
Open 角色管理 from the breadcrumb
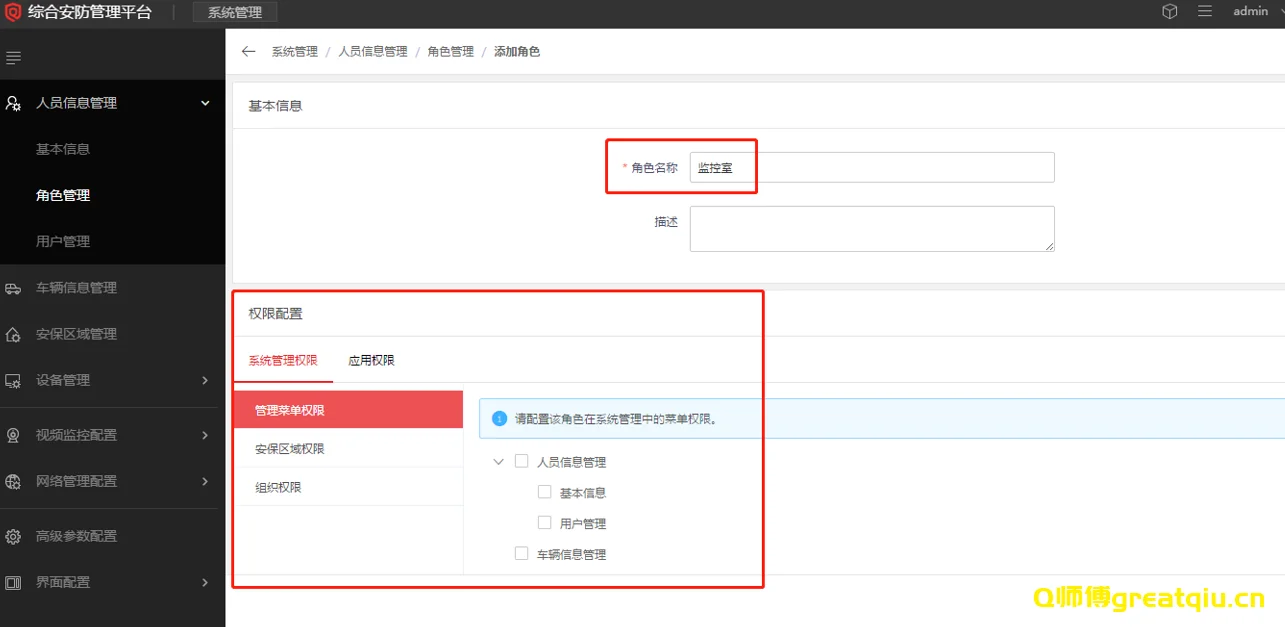click(449, 50)
